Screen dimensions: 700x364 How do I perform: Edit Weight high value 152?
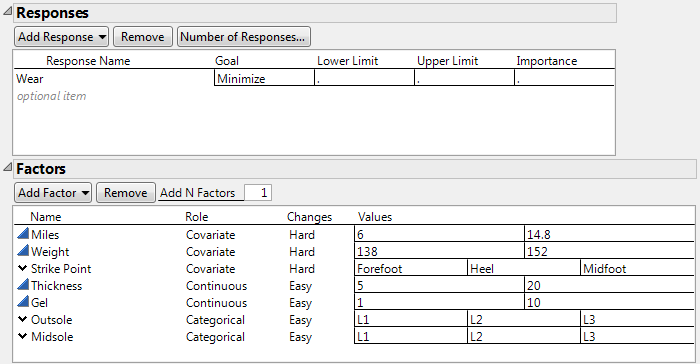[609, 251]
